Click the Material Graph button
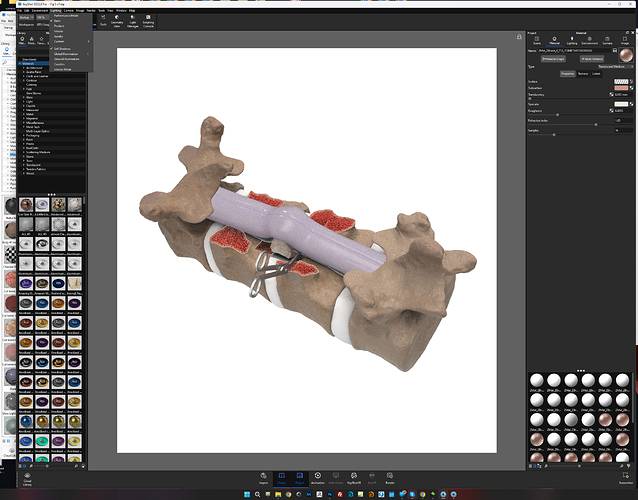638x500 pixels. click(553, 59)
